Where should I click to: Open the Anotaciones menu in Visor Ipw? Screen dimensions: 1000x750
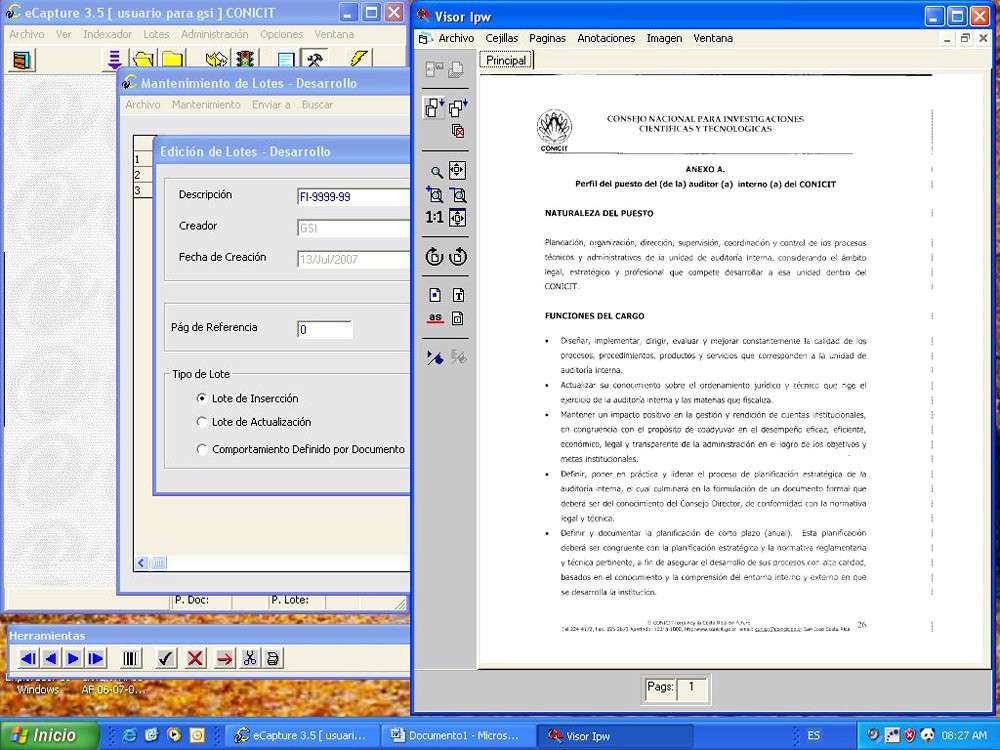click(606, 38)
